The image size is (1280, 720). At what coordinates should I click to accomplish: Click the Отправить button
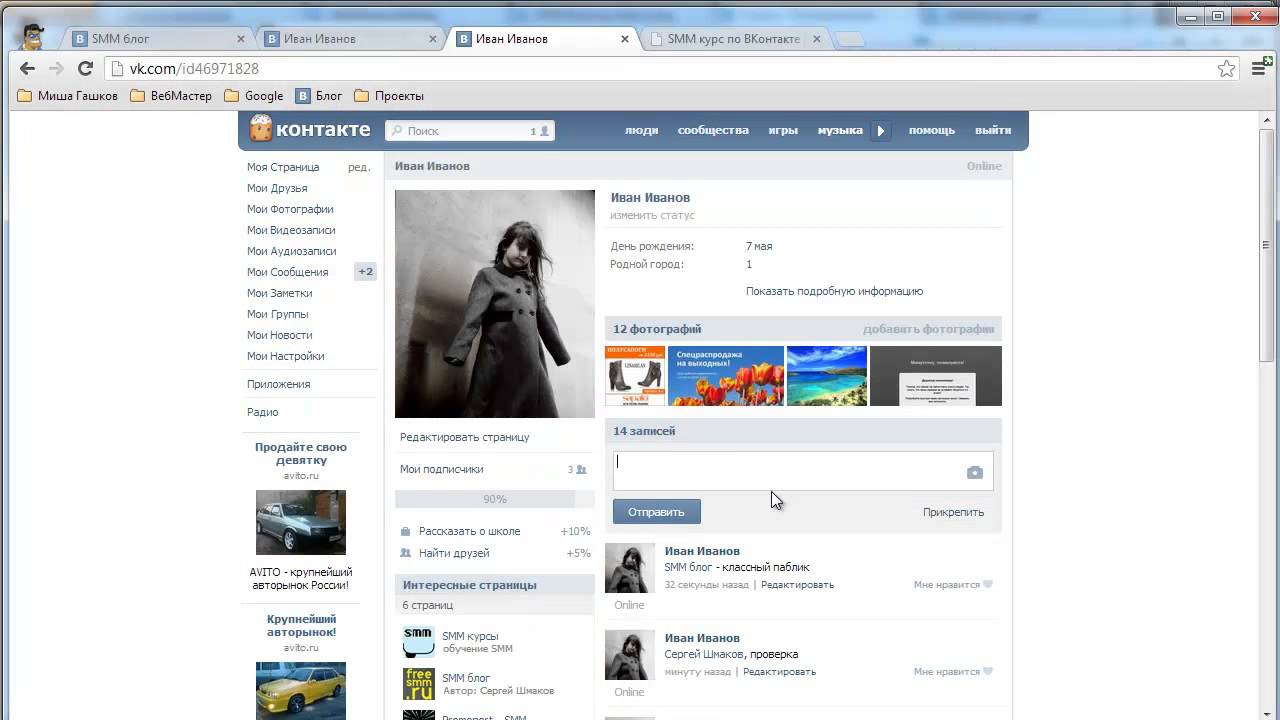656,512
